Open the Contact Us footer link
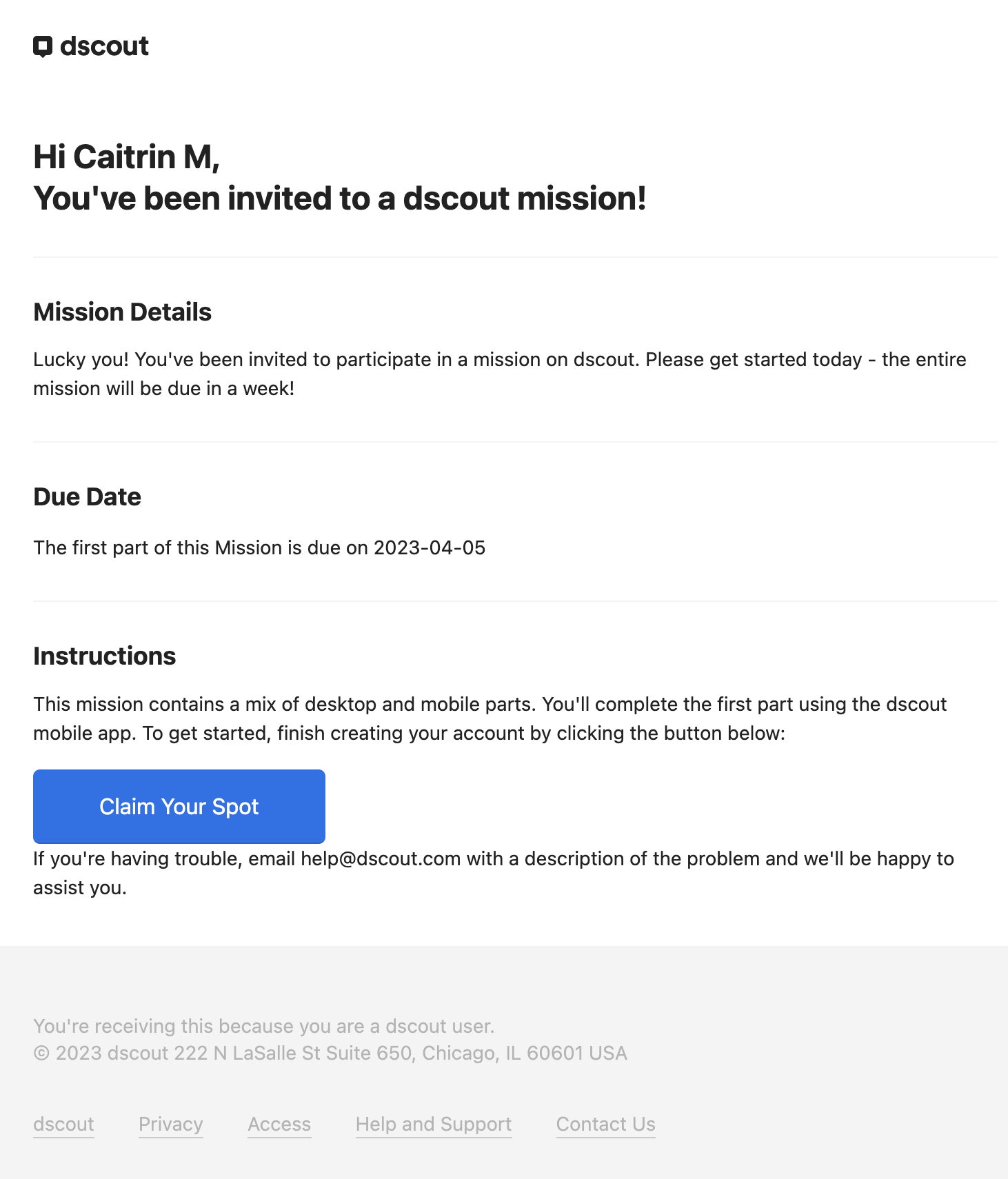Viewport: 1008px width, 1179px height. (606, 1124)
